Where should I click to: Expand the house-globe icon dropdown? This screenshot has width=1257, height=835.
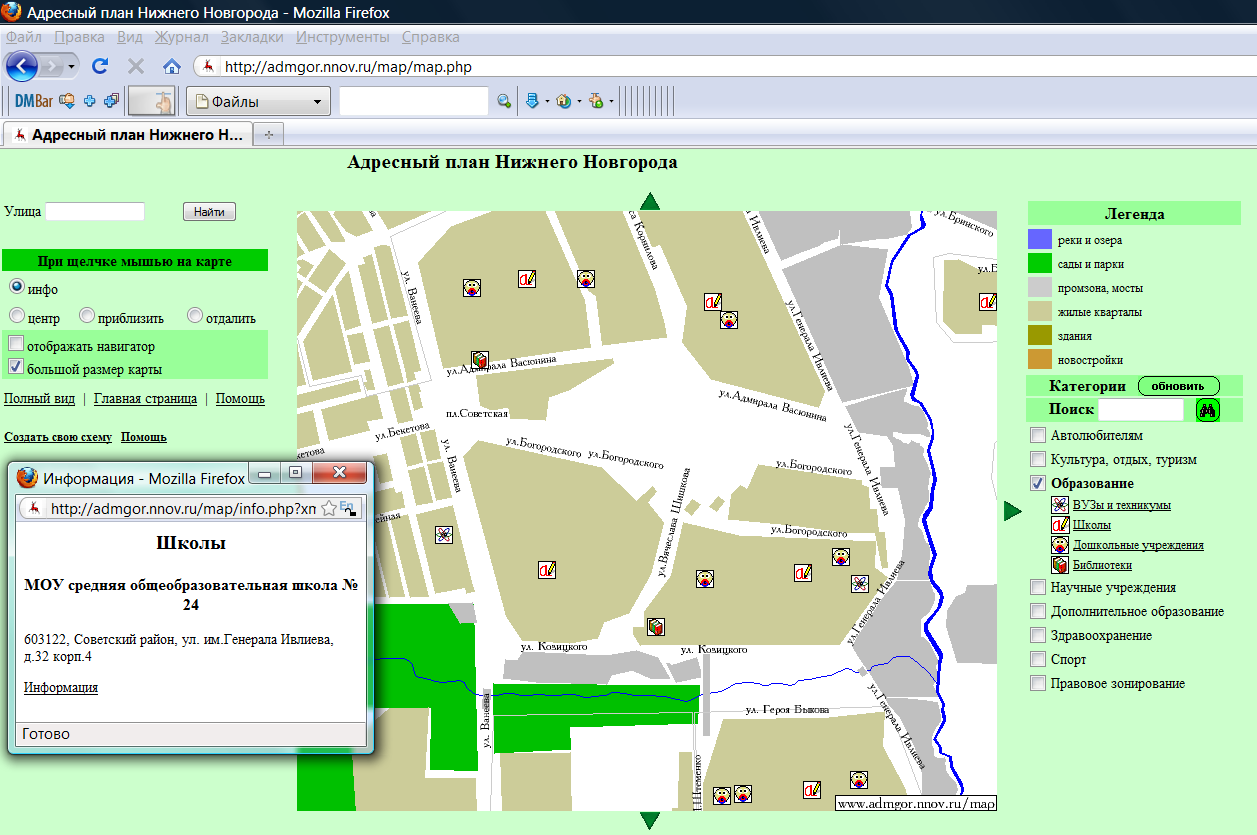(x=579, y=101)
